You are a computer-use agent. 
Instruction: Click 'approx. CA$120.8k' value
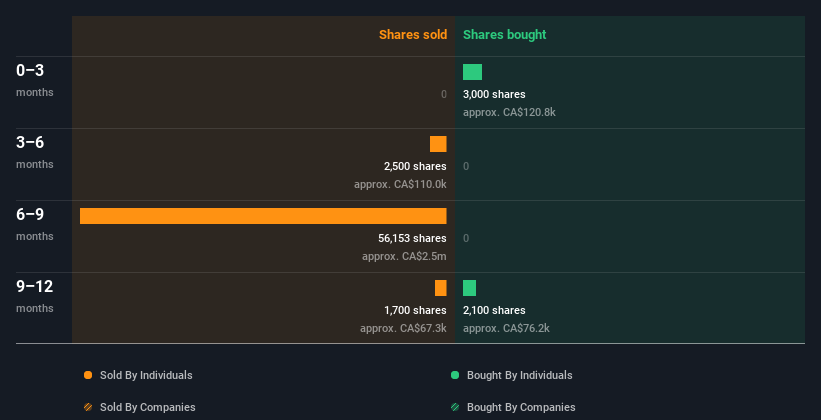[x=509, y=112]
